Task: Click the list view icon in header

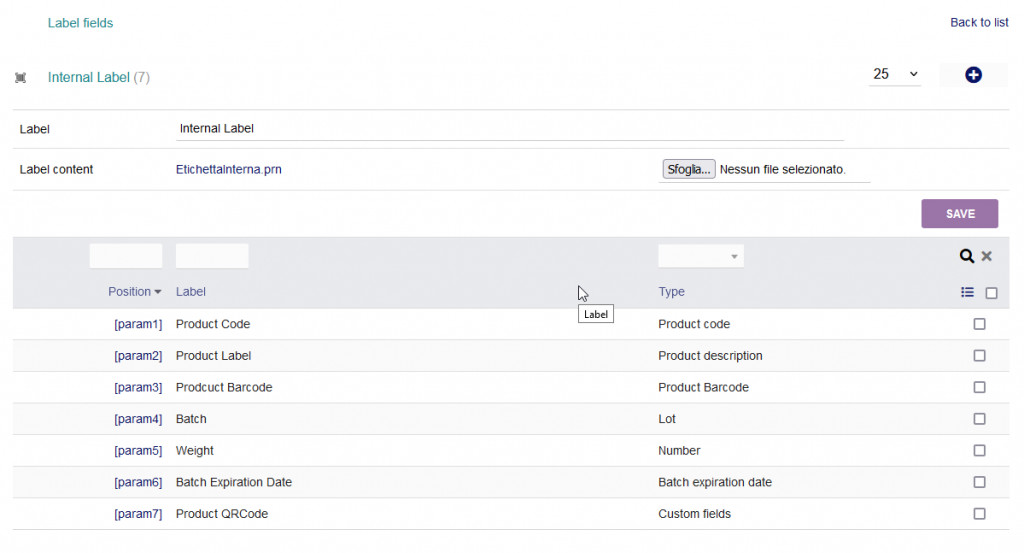Action: 967,293
